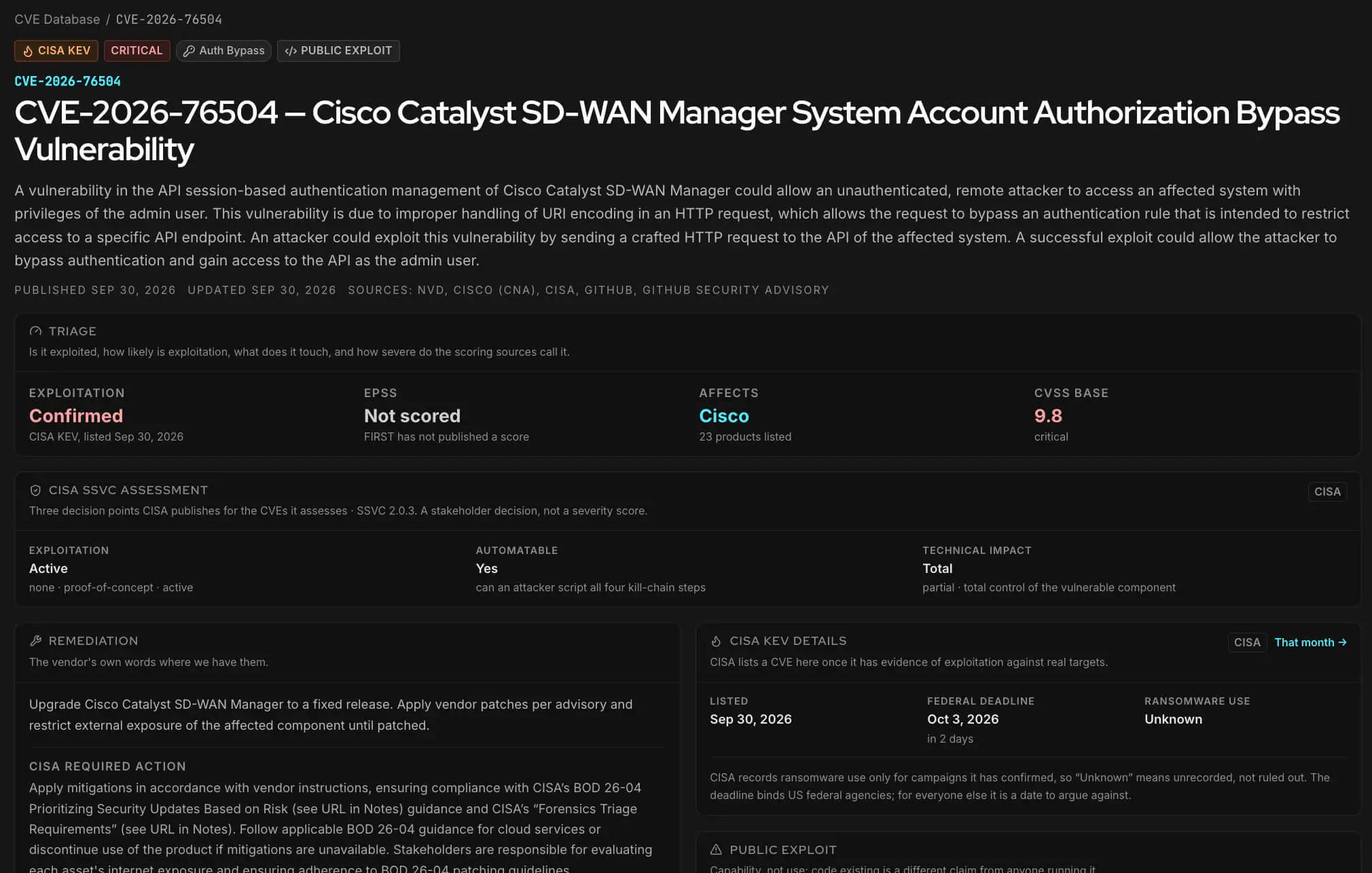
Task: Click the shield icon beside CISA SSVC ASSESSMENT
Action: click(35, 490)
